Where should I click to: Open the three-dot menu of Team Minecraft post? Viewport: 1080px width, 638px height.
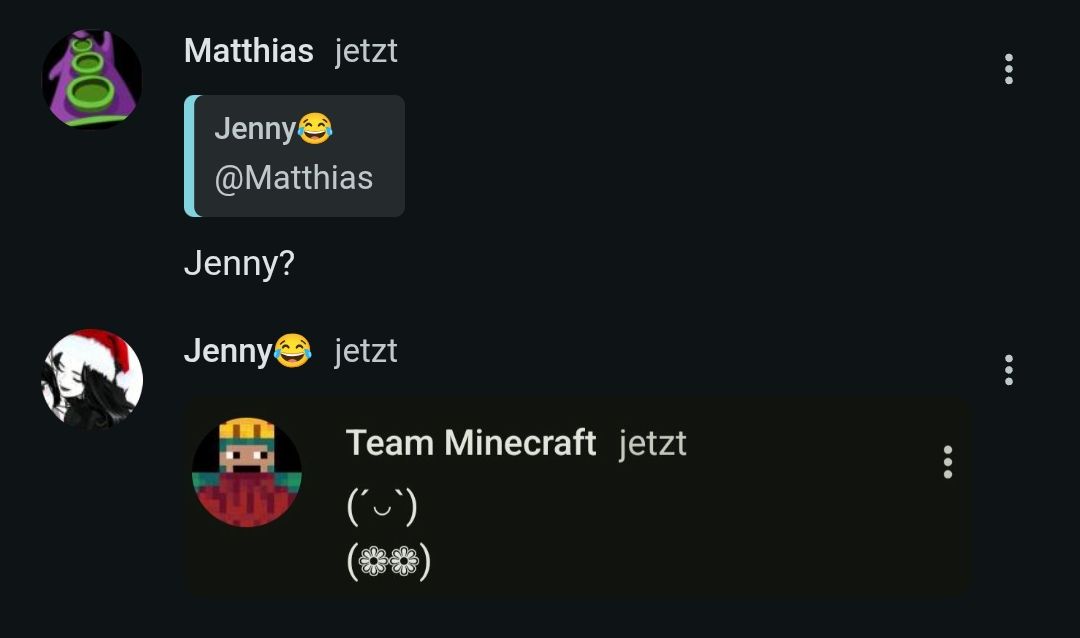pyautogui.click(x=948, y=462)
